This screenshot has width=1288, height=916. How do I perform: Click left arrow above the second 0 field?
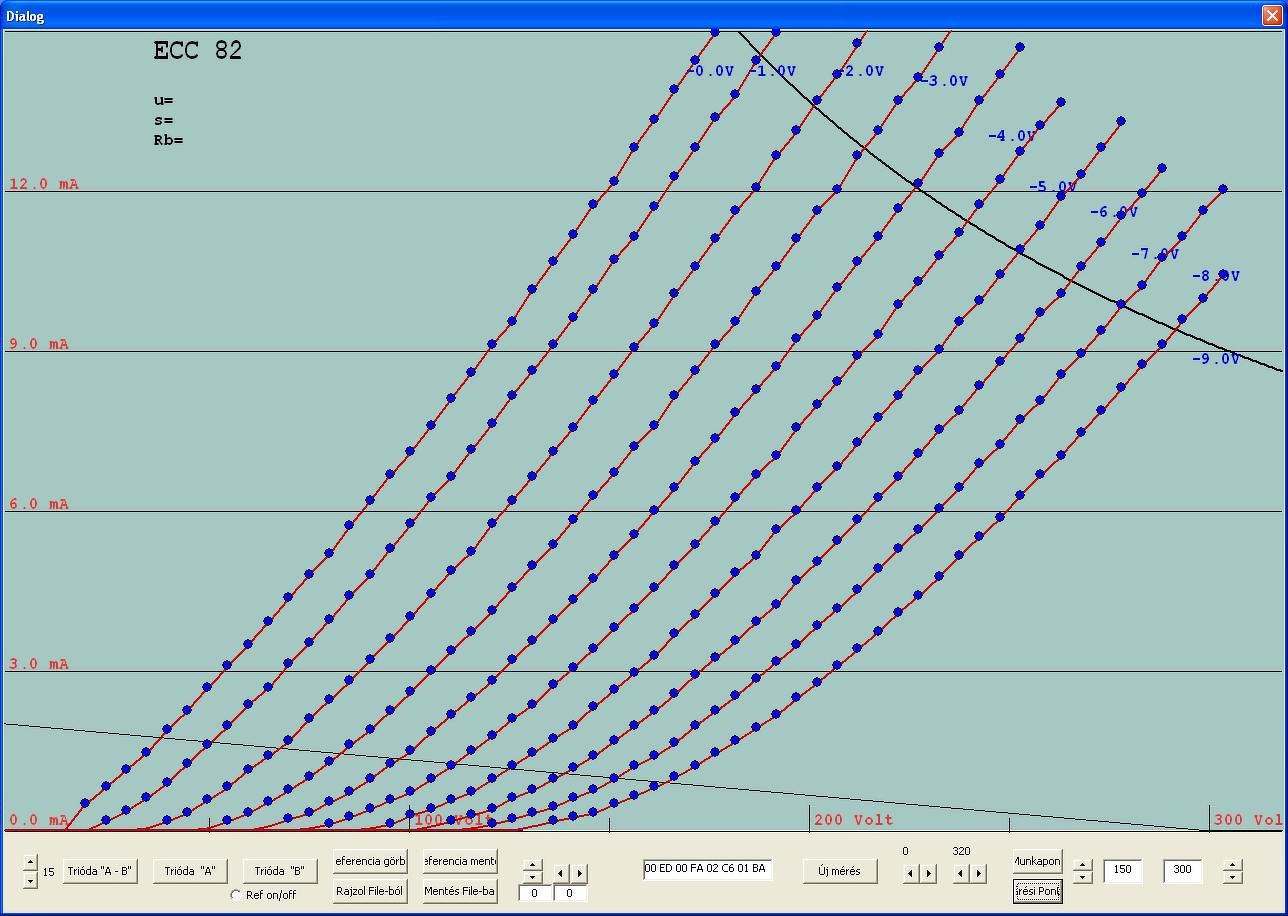pos(561,873)
